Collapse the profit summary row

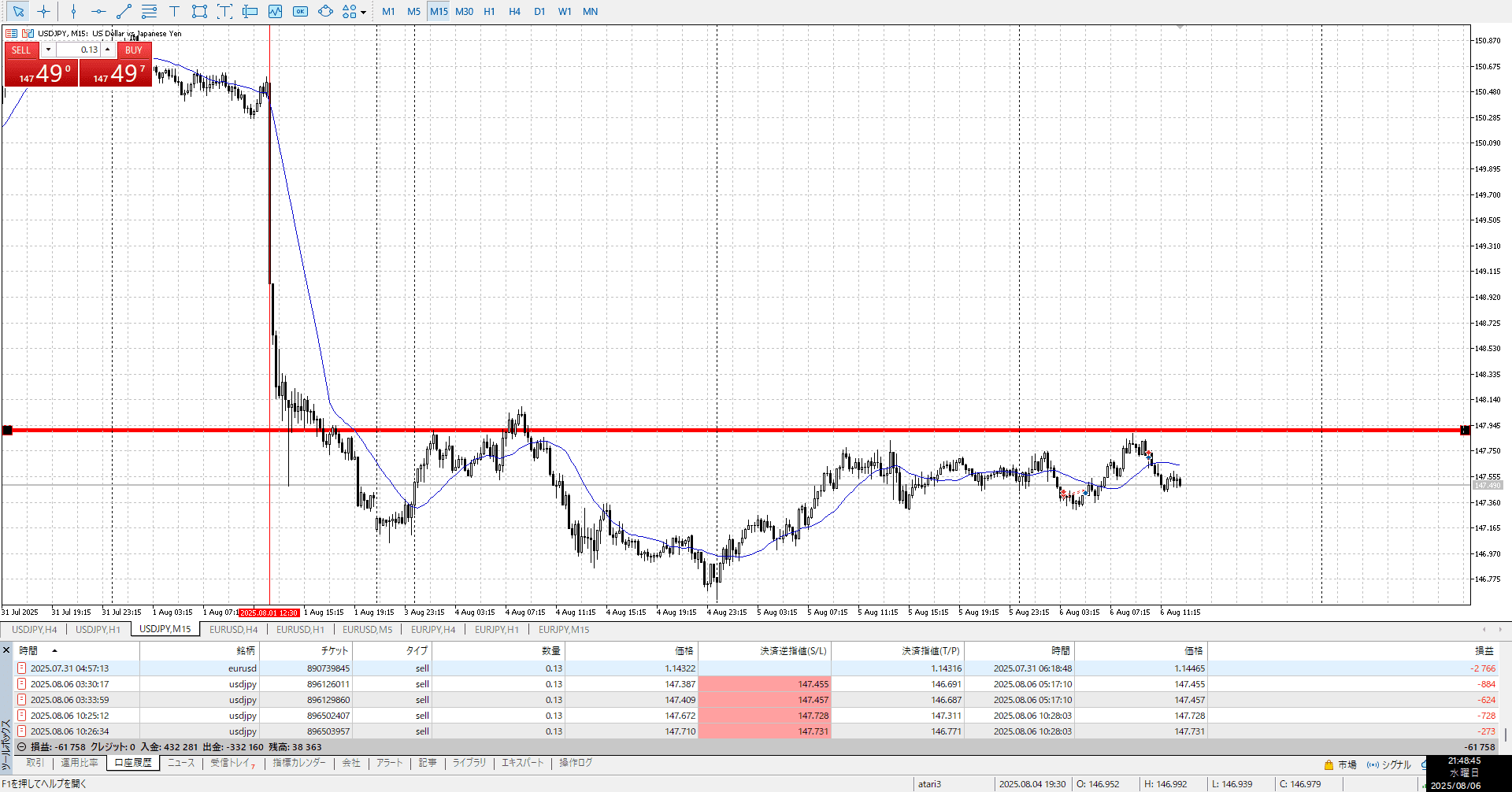tap(22, 747)
